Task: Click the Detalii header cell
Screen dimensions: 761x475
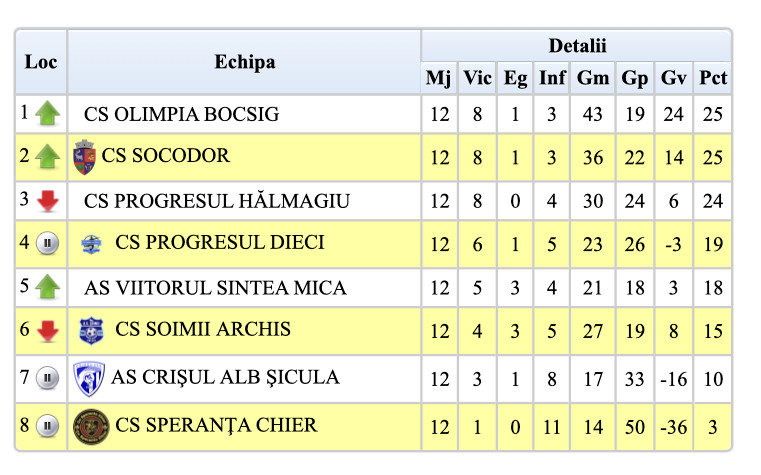Action: click(x=577, y=46)
